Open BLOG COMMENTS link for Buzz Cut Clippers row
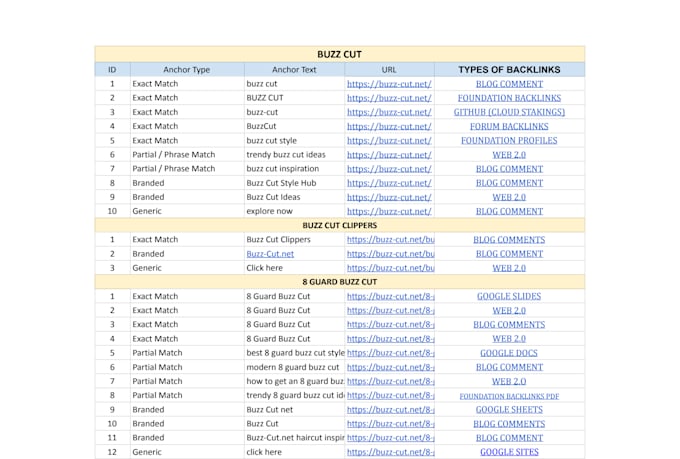Image resolution: width=680 pixels, height=459 pixels. [509, 240]
